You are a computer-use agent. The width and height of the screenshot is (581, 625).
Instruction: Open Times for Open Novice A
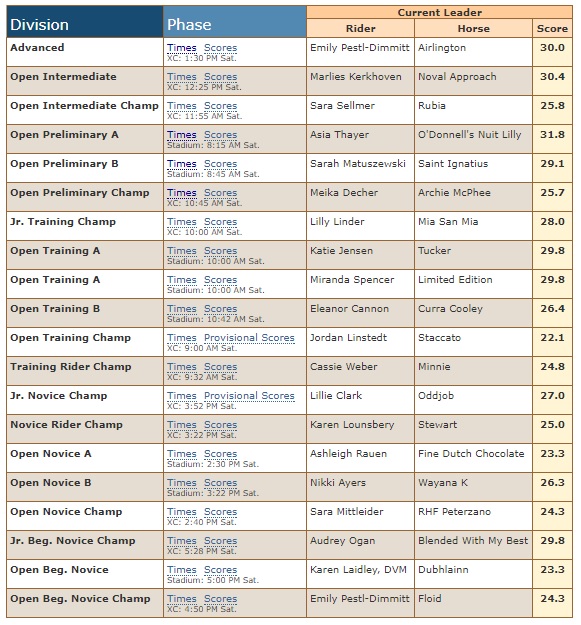[182, 454]
